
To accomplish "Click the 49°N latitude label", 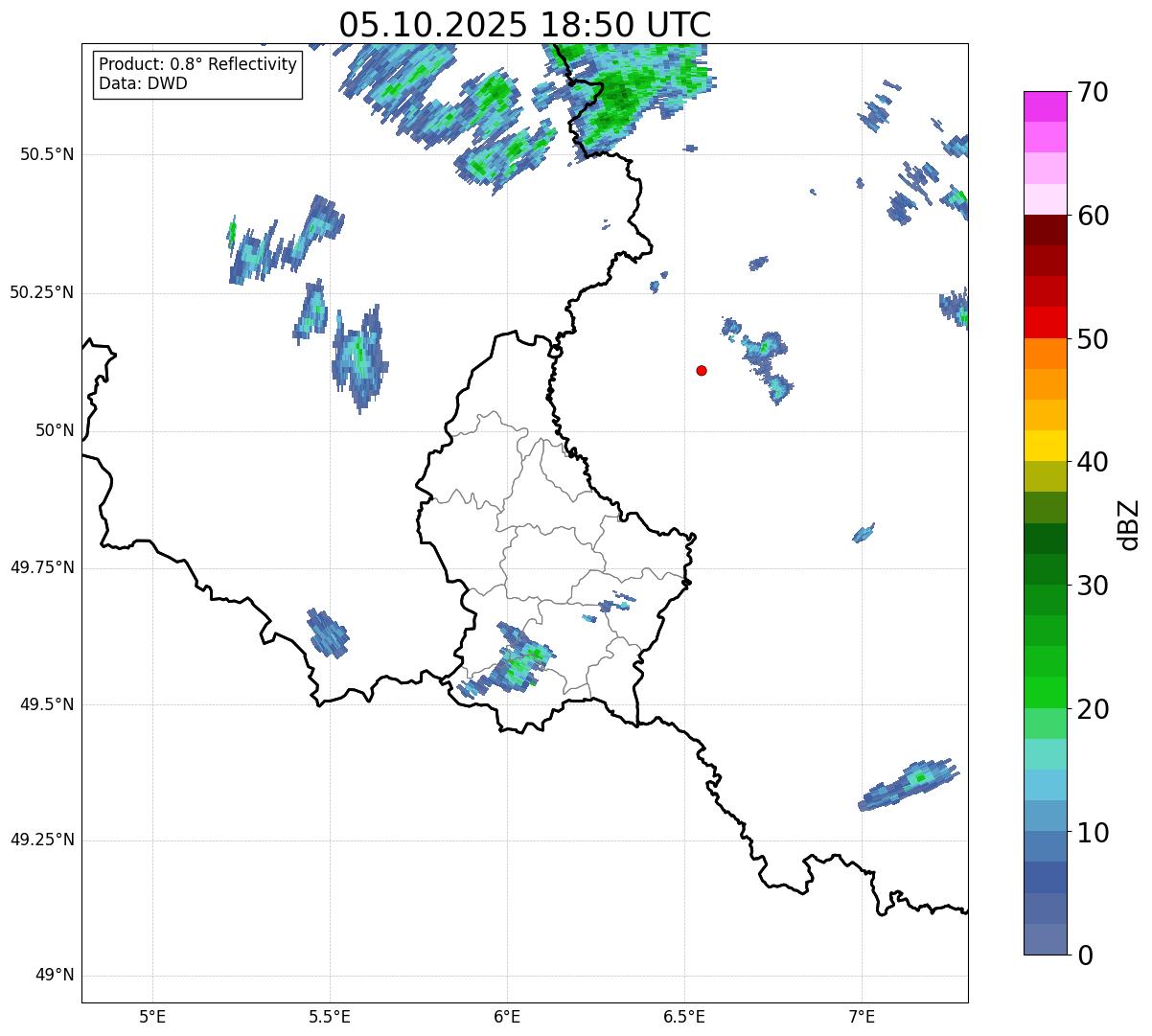I will [55, 976].
